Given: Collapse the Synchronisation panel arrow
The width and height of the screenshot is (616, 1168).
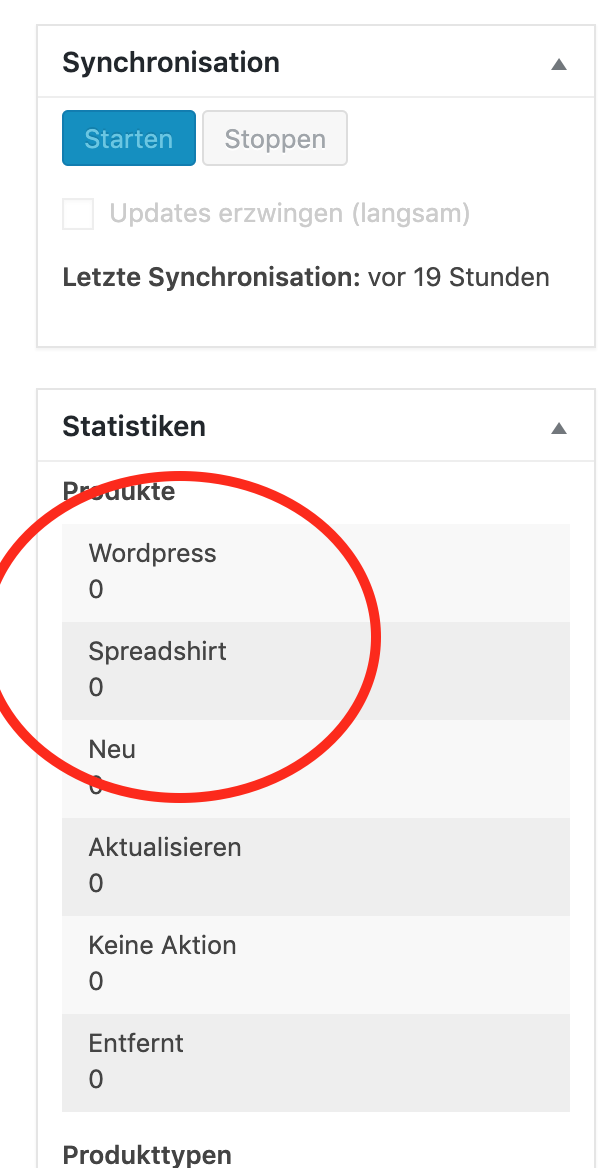Looking at the screenshot, I should (559, 64).
